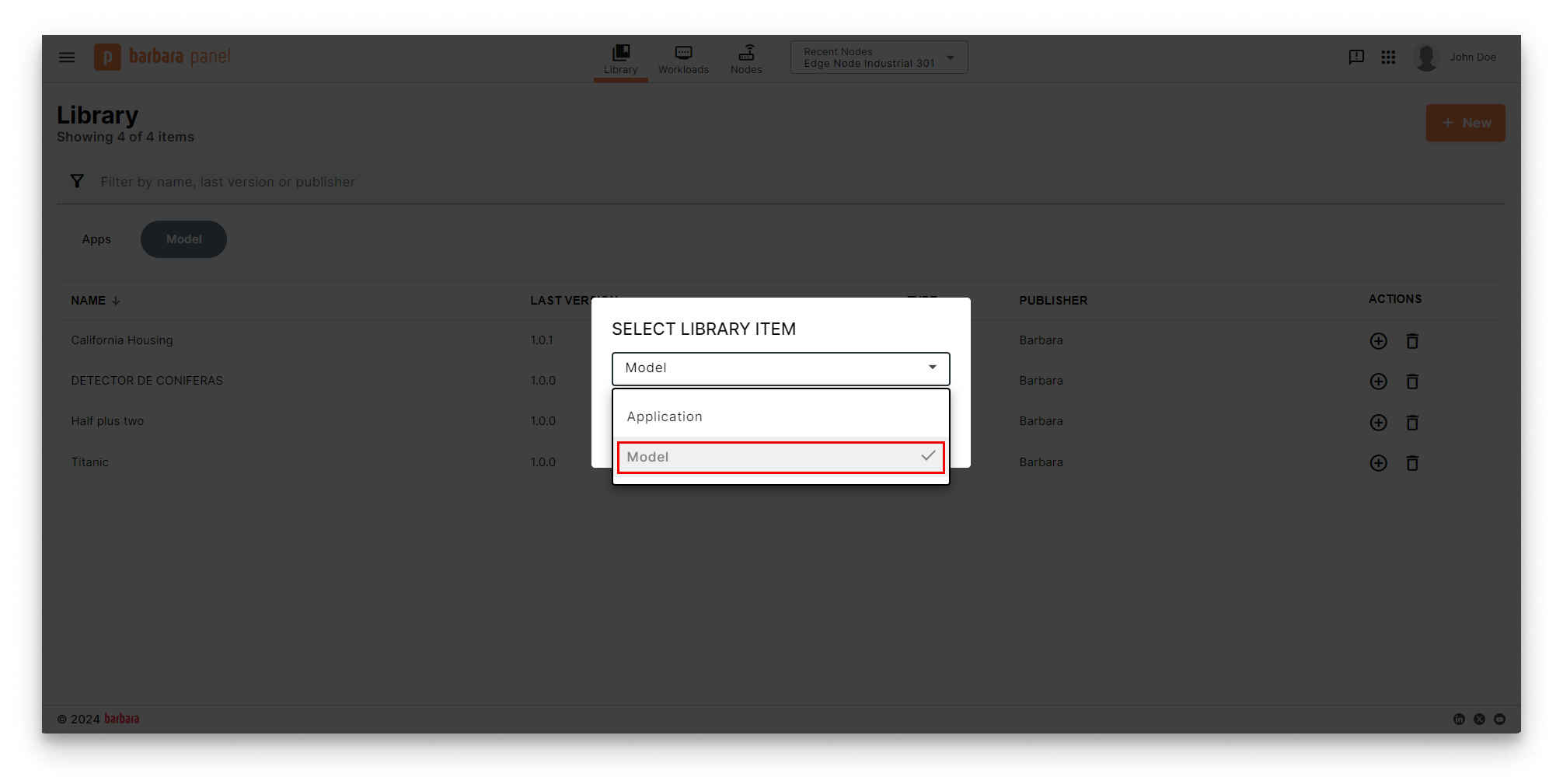Open the filter funnel icon

tap(77, 180)
